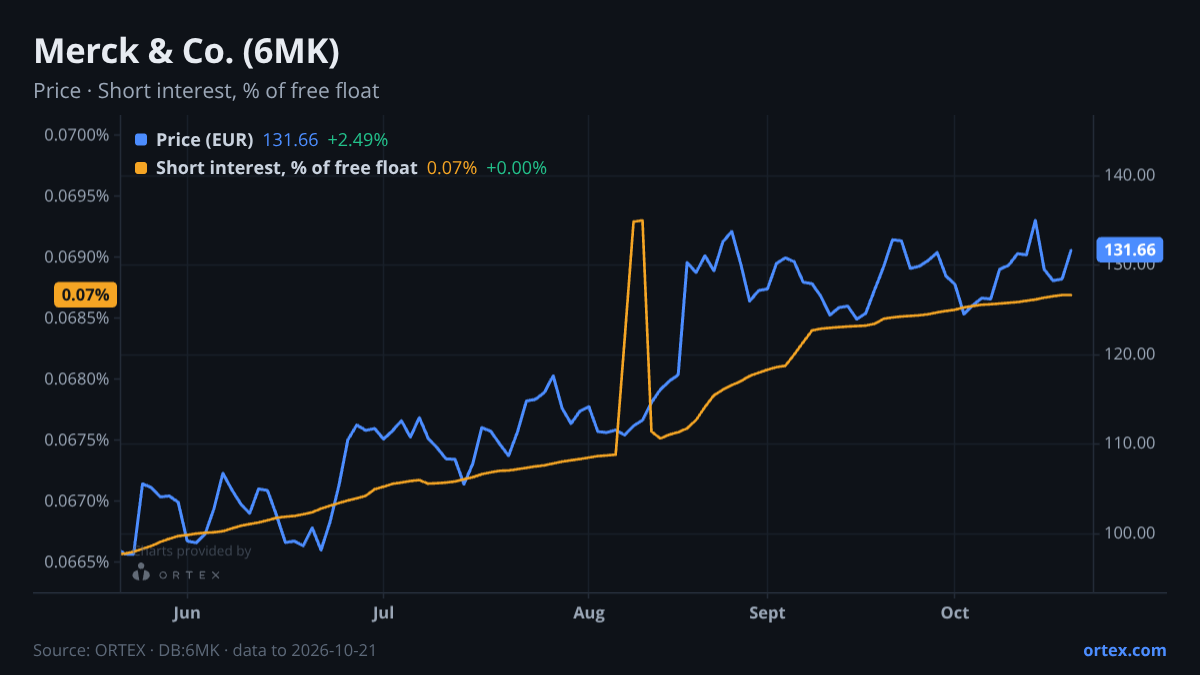Click the Aug x-axis label

pyautogui.click(x=589, y=613)
